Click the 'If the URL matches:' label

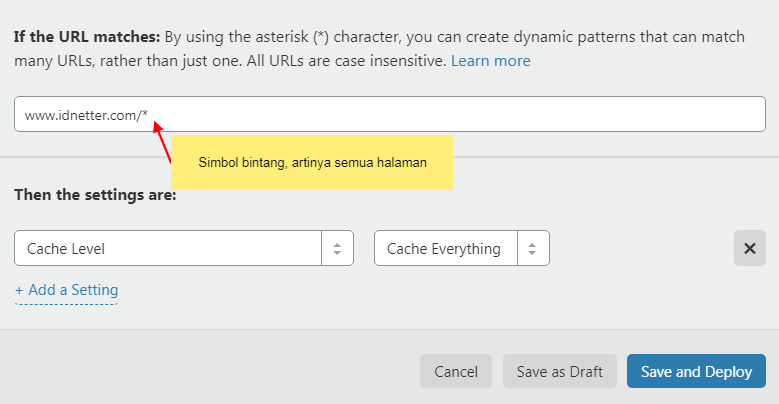tap(87, 37)
